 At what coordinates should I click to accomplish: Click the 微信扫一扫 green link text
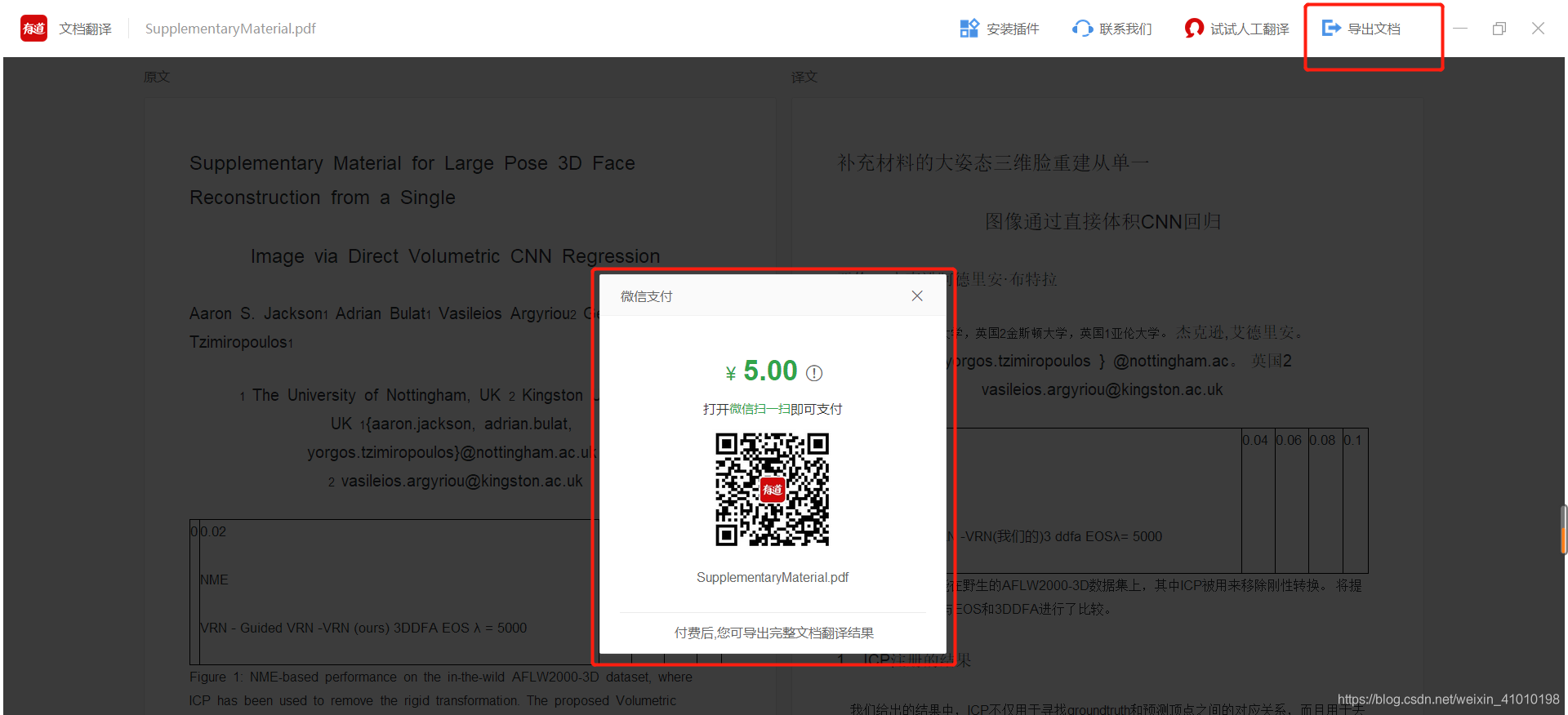coord(759,409)
